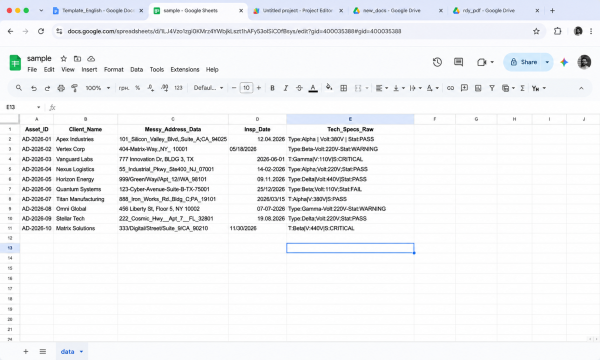Open the text wrapping dropdown
The image size is (600, 360).
[416, 88]
